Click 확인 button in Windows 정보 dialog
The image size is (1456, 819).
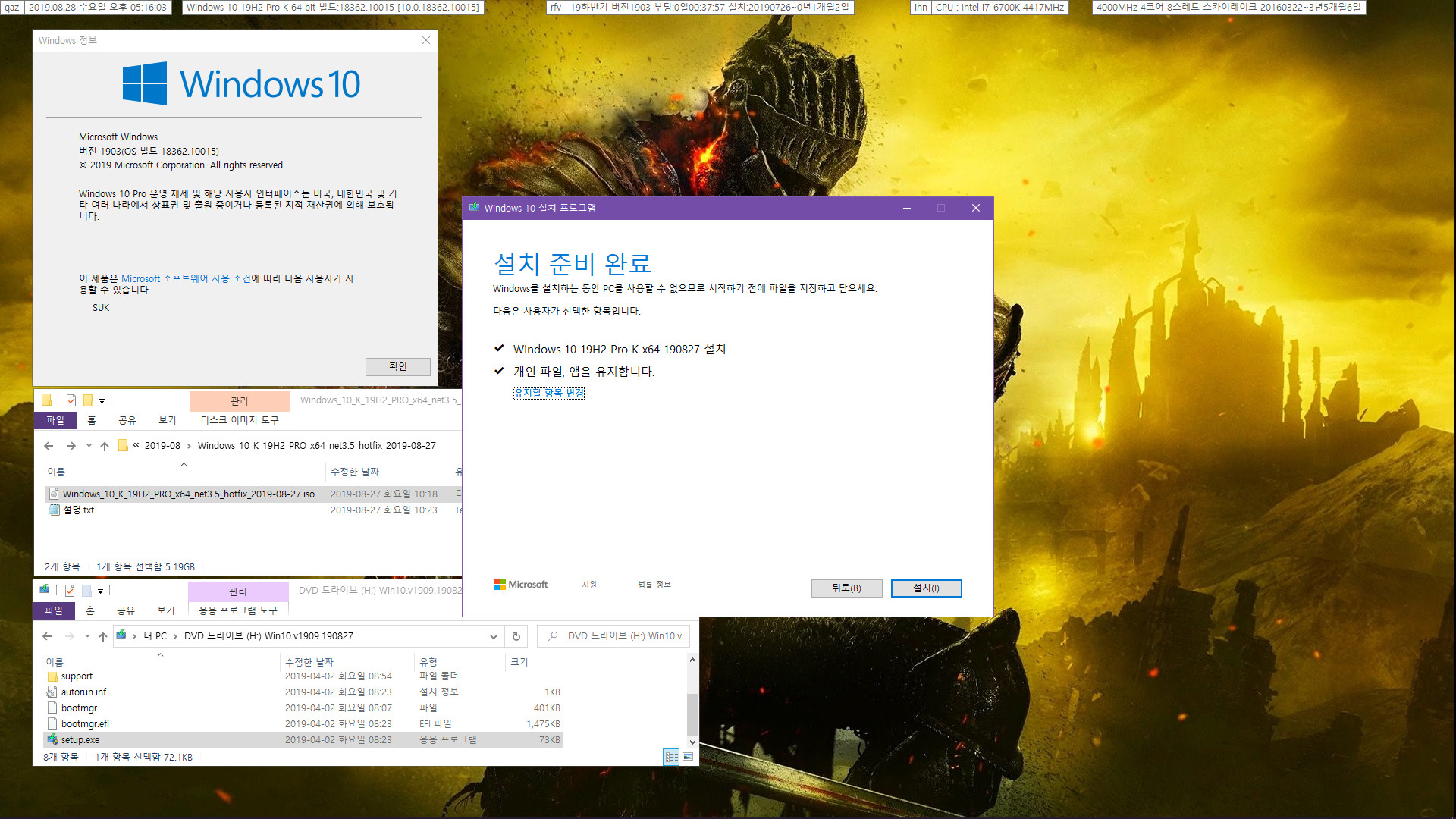point(397,366)
